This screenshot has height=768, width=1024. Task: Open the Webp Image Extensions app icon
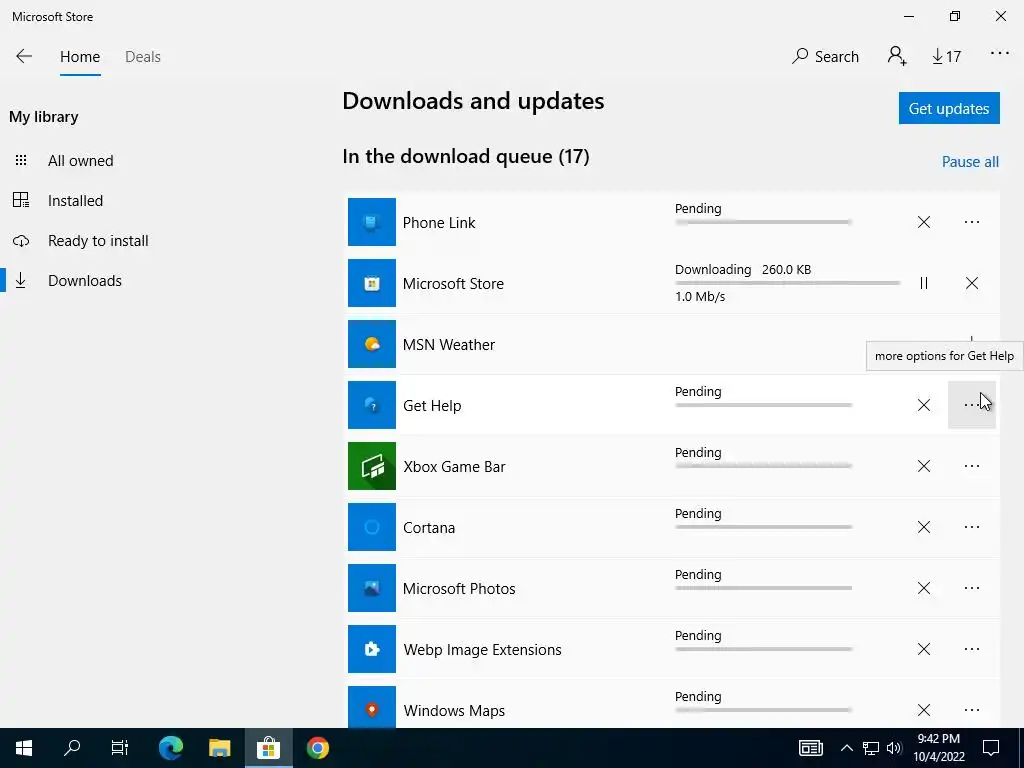click(x=372, y=649)
